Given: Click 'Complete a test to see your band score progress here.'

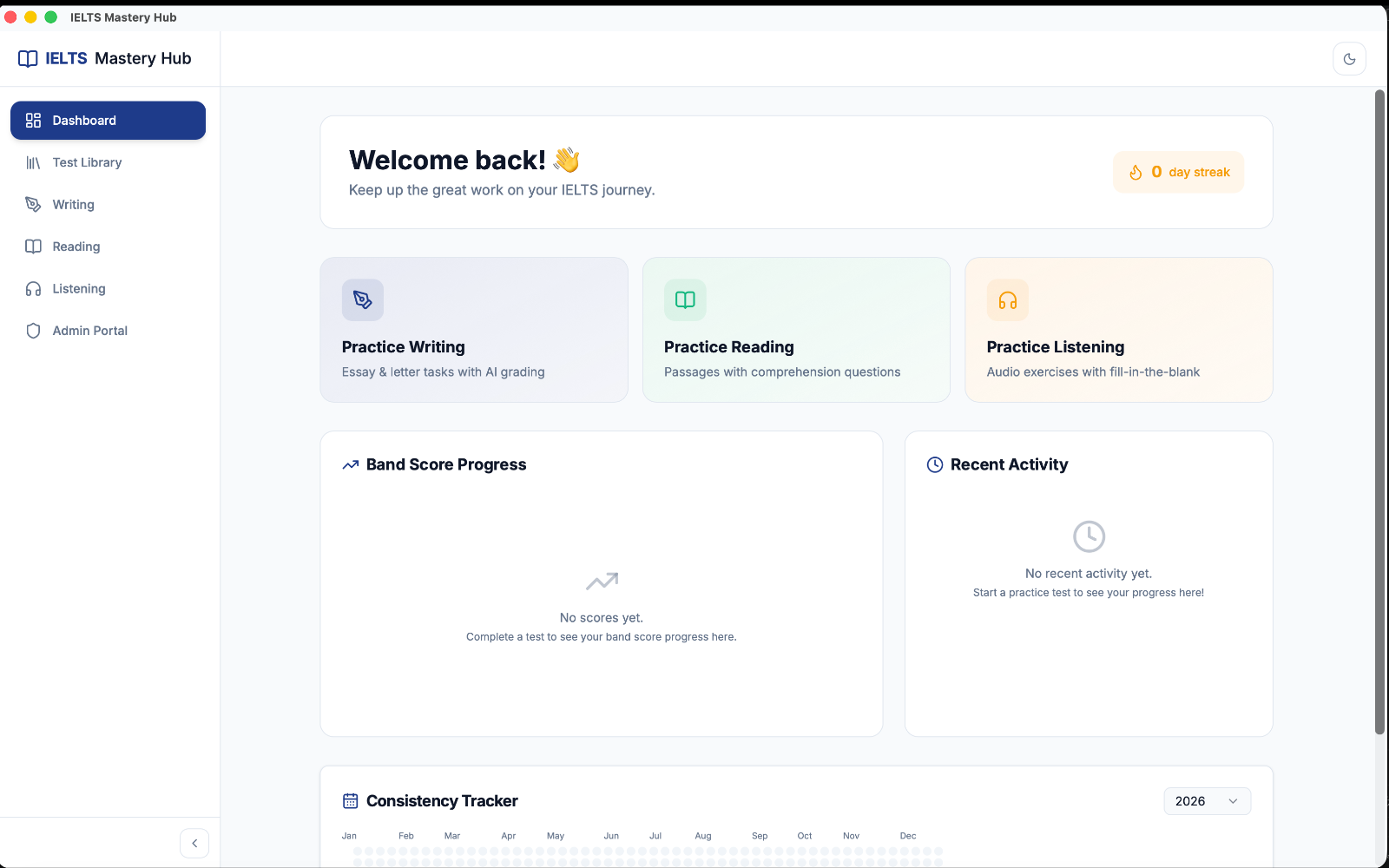Looking at the screenshot, I should tap(602, 637).
